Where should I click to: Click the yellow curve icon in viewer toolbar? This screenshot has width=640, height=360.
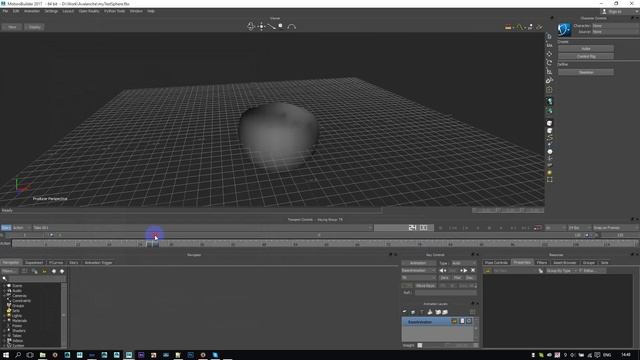pyautogui.click(x=520, y=27)
